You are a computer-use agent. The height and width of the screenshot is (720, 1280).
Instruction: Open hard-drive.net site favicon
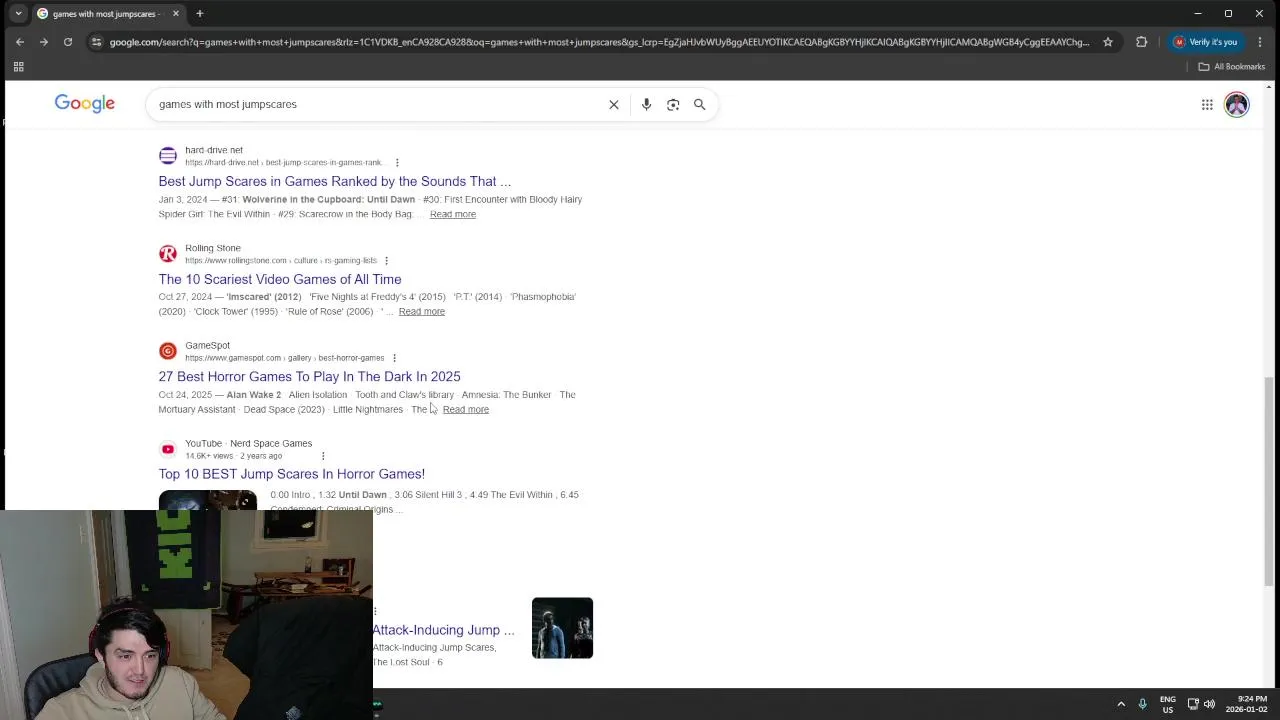click(168, 155)
